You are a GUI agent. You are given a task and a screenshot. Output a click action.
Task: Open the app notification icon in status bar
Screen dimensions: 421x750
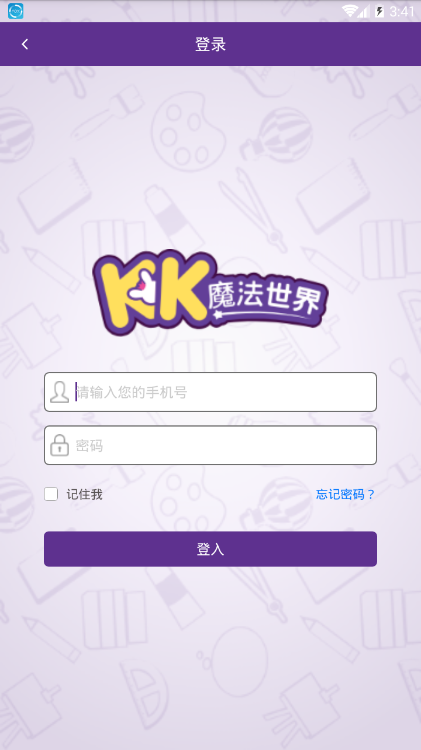point(15,11)
